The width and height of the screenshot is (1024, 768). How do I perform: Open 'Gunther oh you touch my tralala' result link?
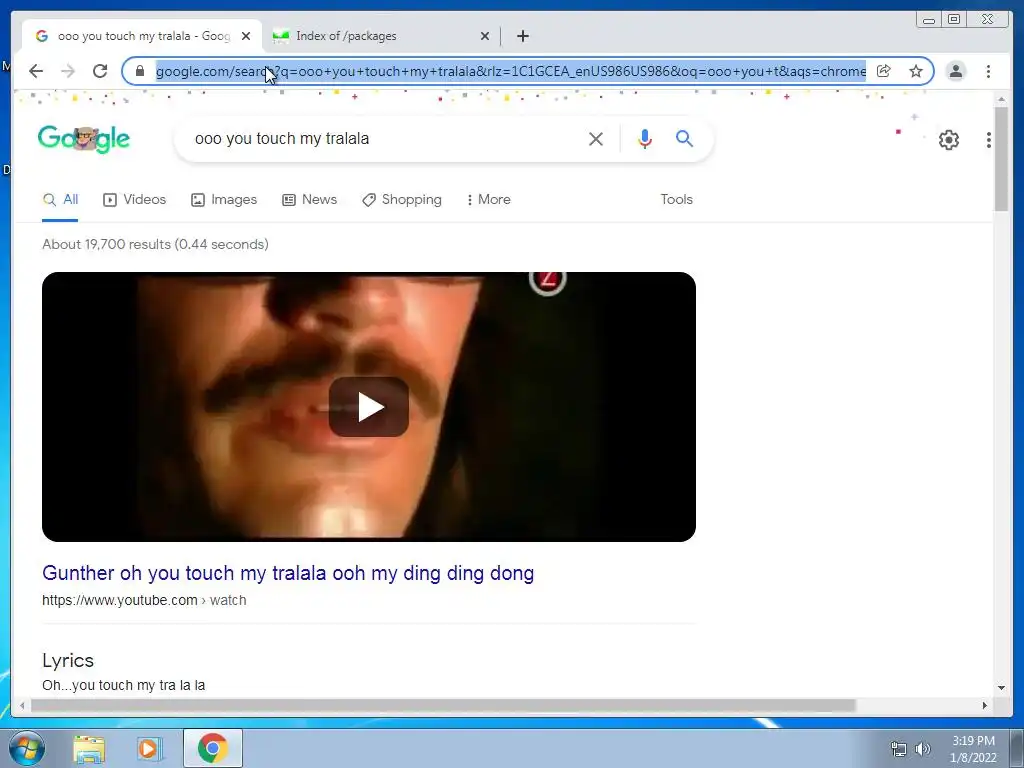point(288,573)
